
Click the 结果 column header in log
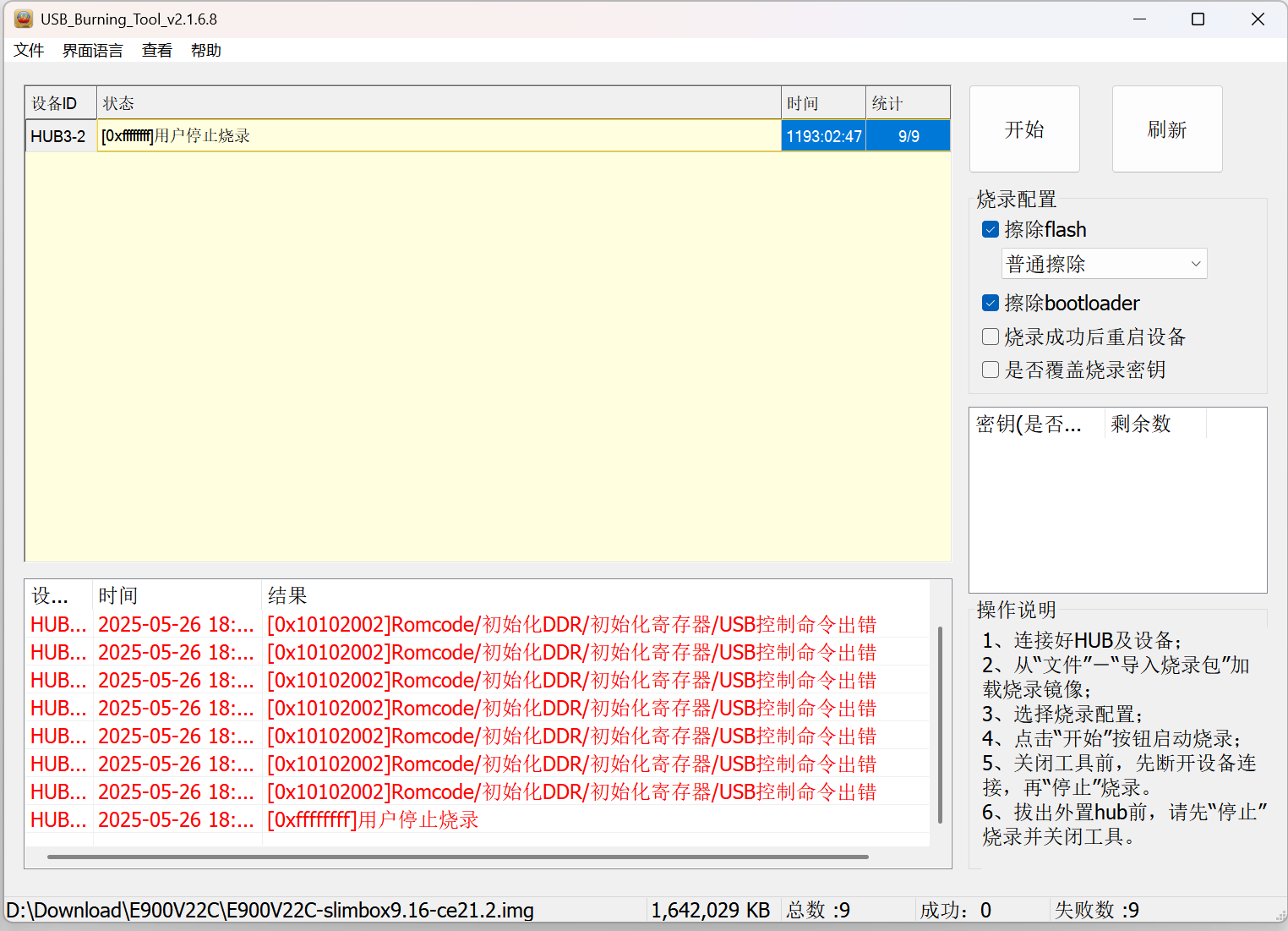click(596, 595)
